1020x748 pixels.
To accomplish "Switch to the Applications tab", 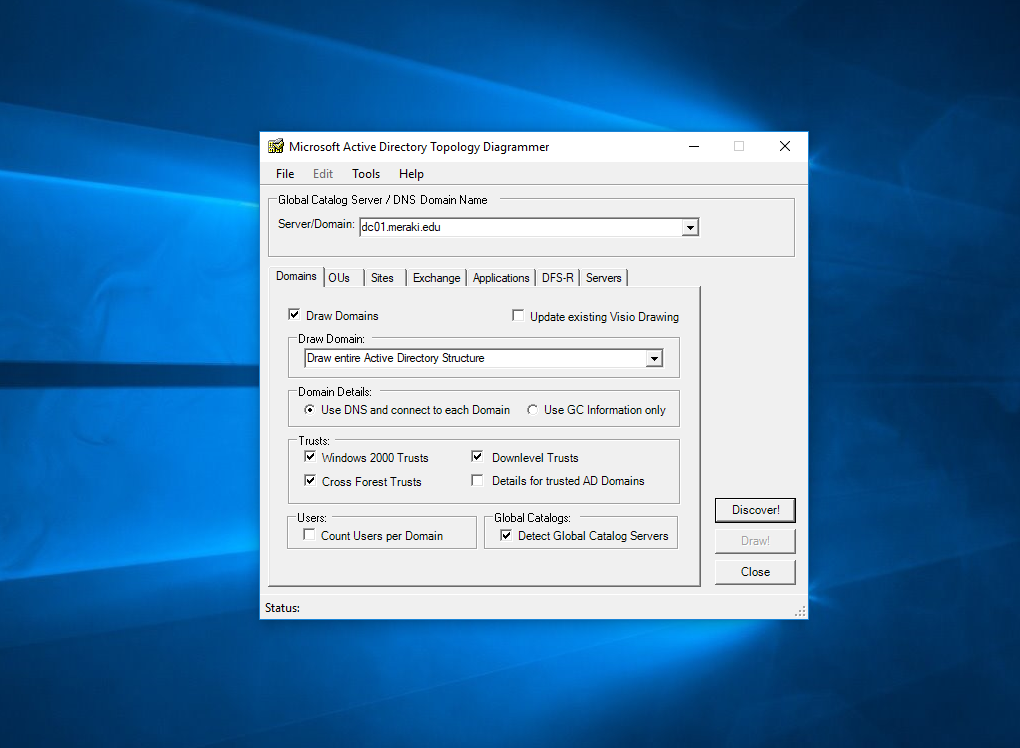I will (501, 278).
